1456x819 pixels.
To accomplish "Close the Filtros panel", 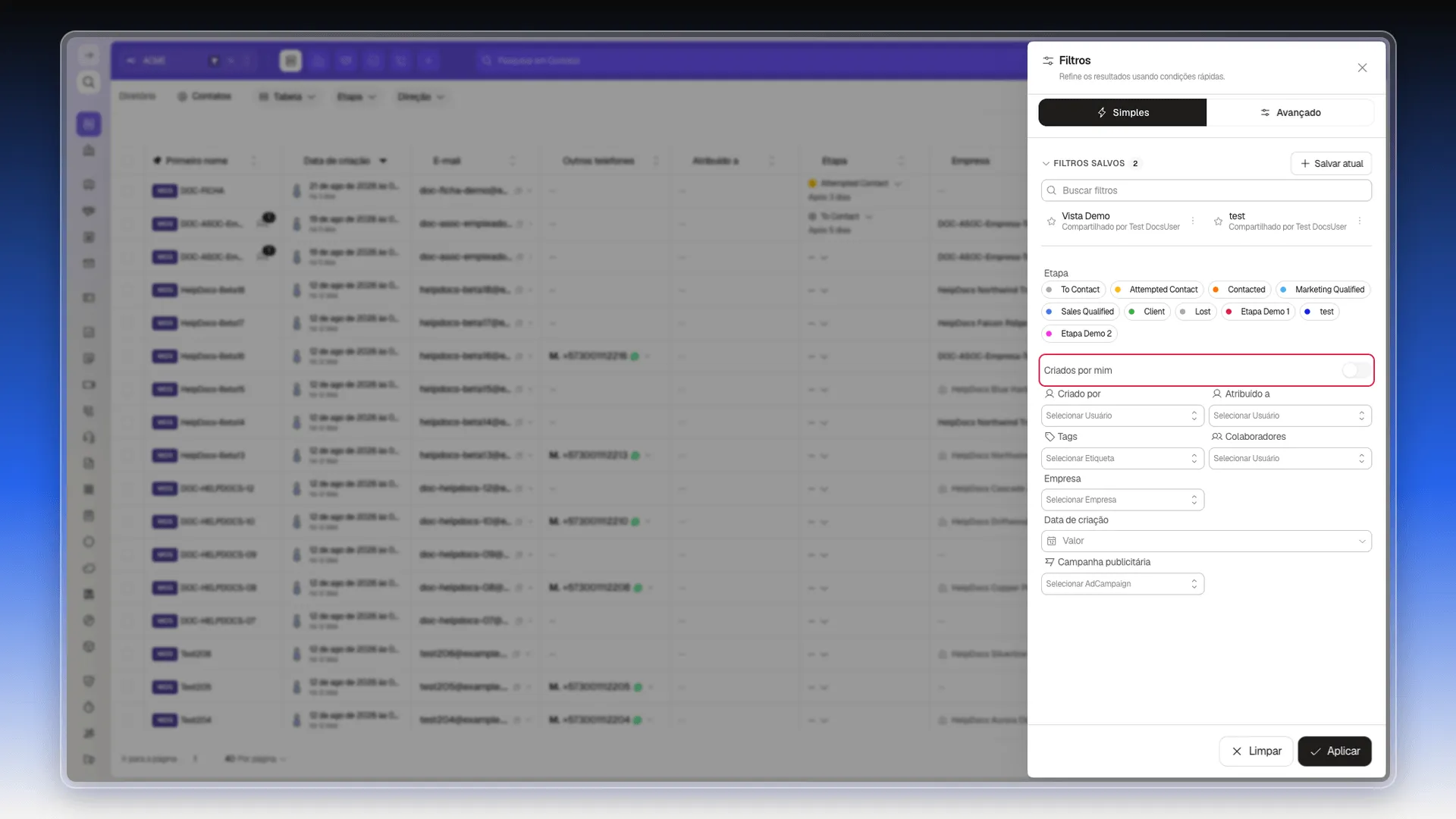I will point(1362,67).
